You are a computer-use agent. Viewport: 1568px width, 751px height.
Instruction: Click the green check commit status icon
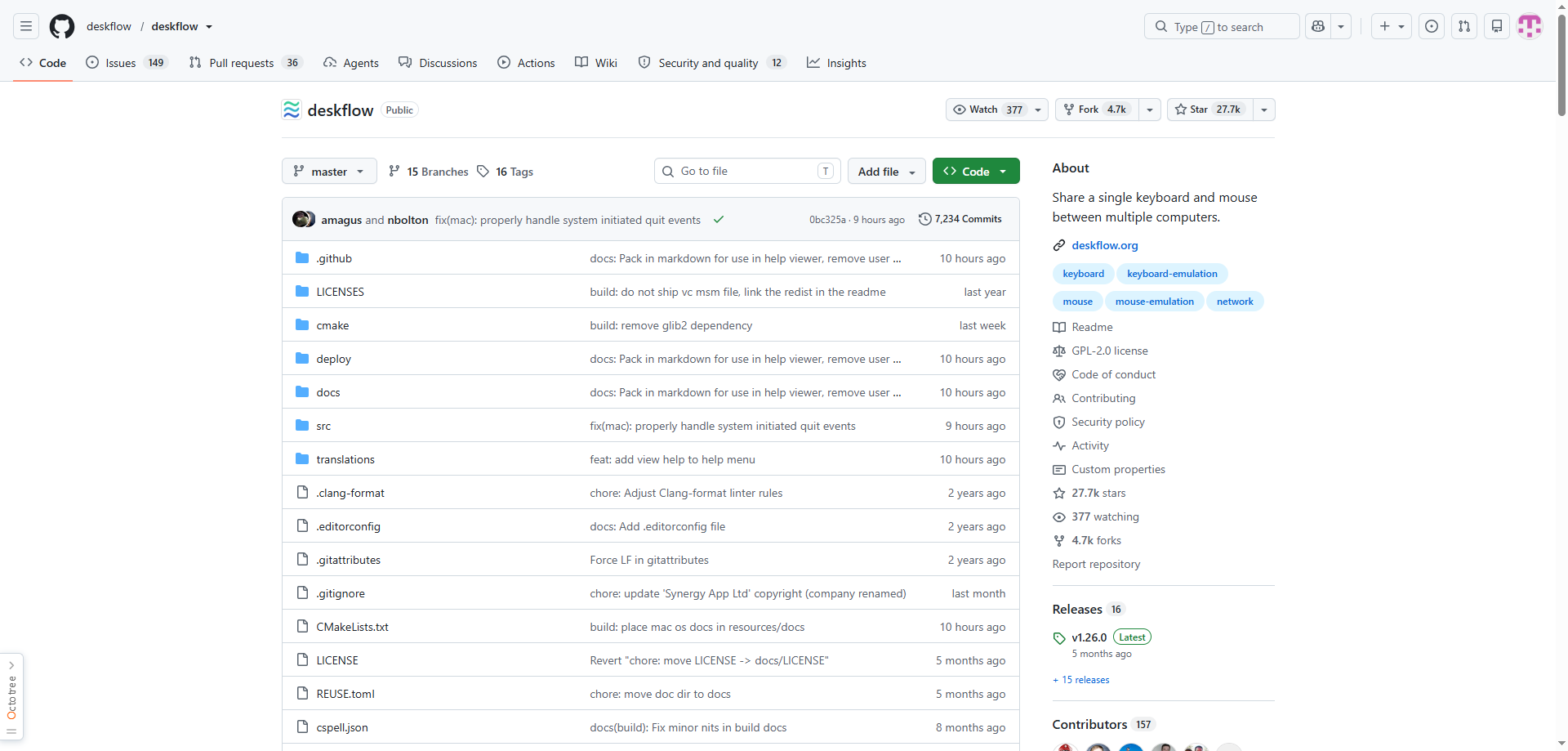click(719, 219)
